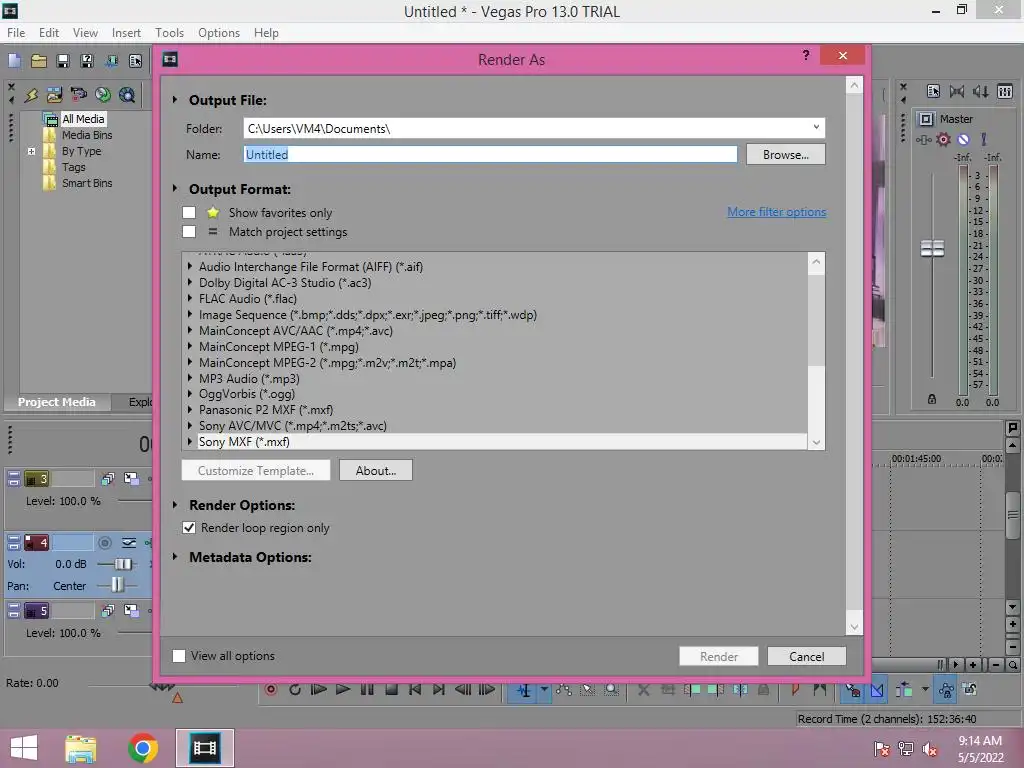Viewport: 1024px width, 768px height.
Task: Click the Properties icon in main toolbar
Action: click(135, 61)
